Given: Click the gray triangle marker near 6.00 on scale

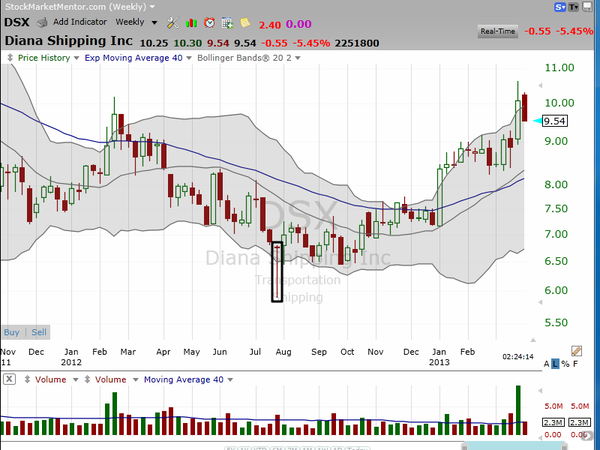Looking at the screenshot, I should point(540,302).
